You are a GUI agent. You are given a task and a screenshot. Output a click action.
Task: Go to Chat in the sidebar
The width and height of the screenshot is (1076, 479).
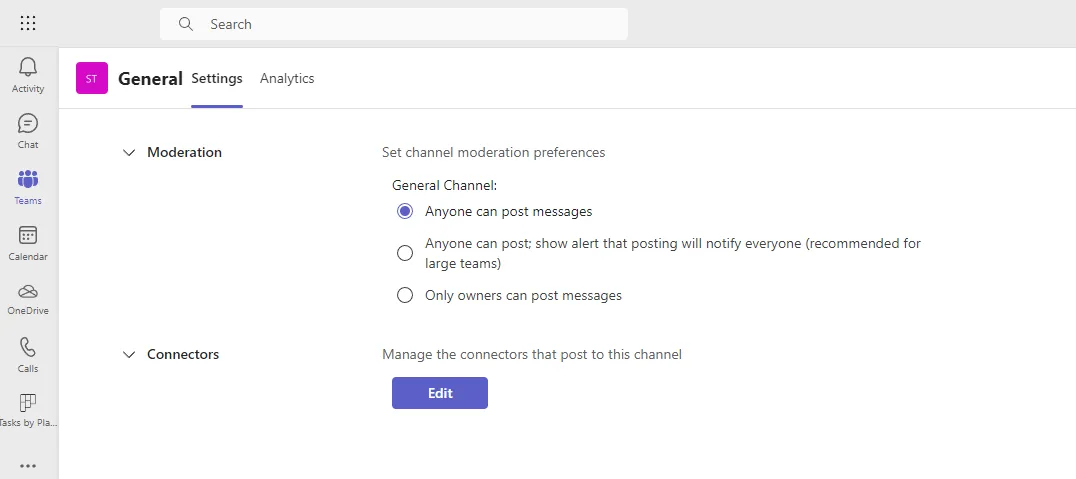pos(28,123)
